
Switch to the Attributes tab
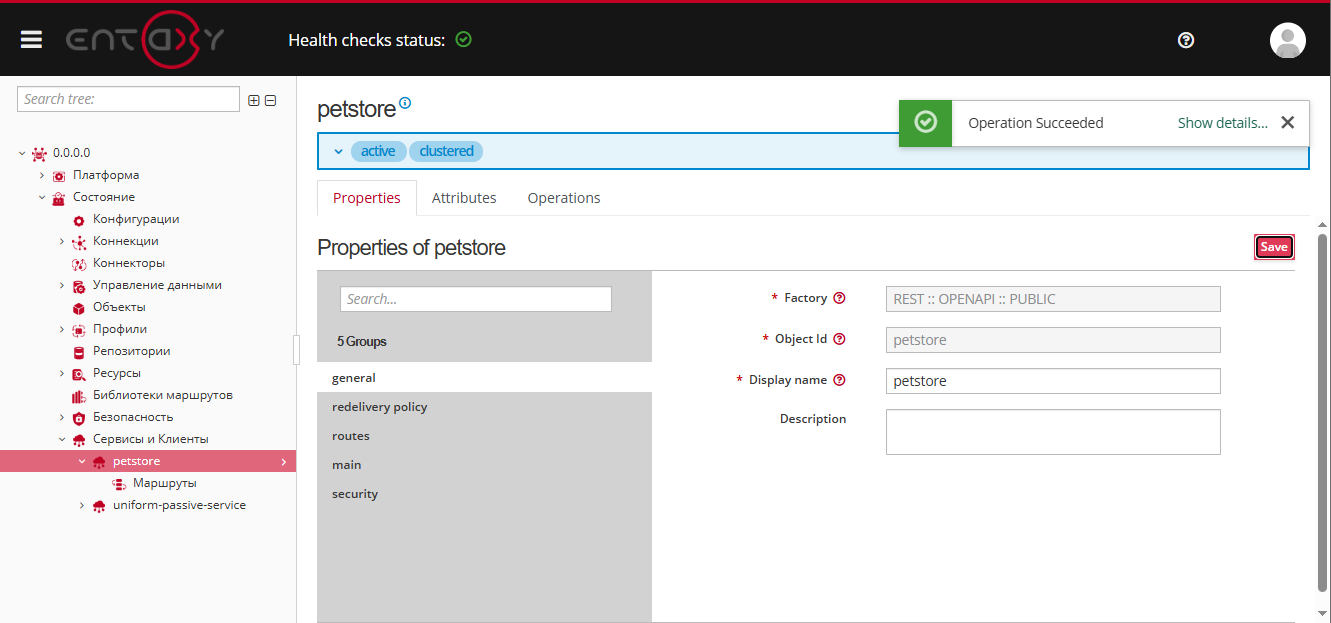pos(464,198)
